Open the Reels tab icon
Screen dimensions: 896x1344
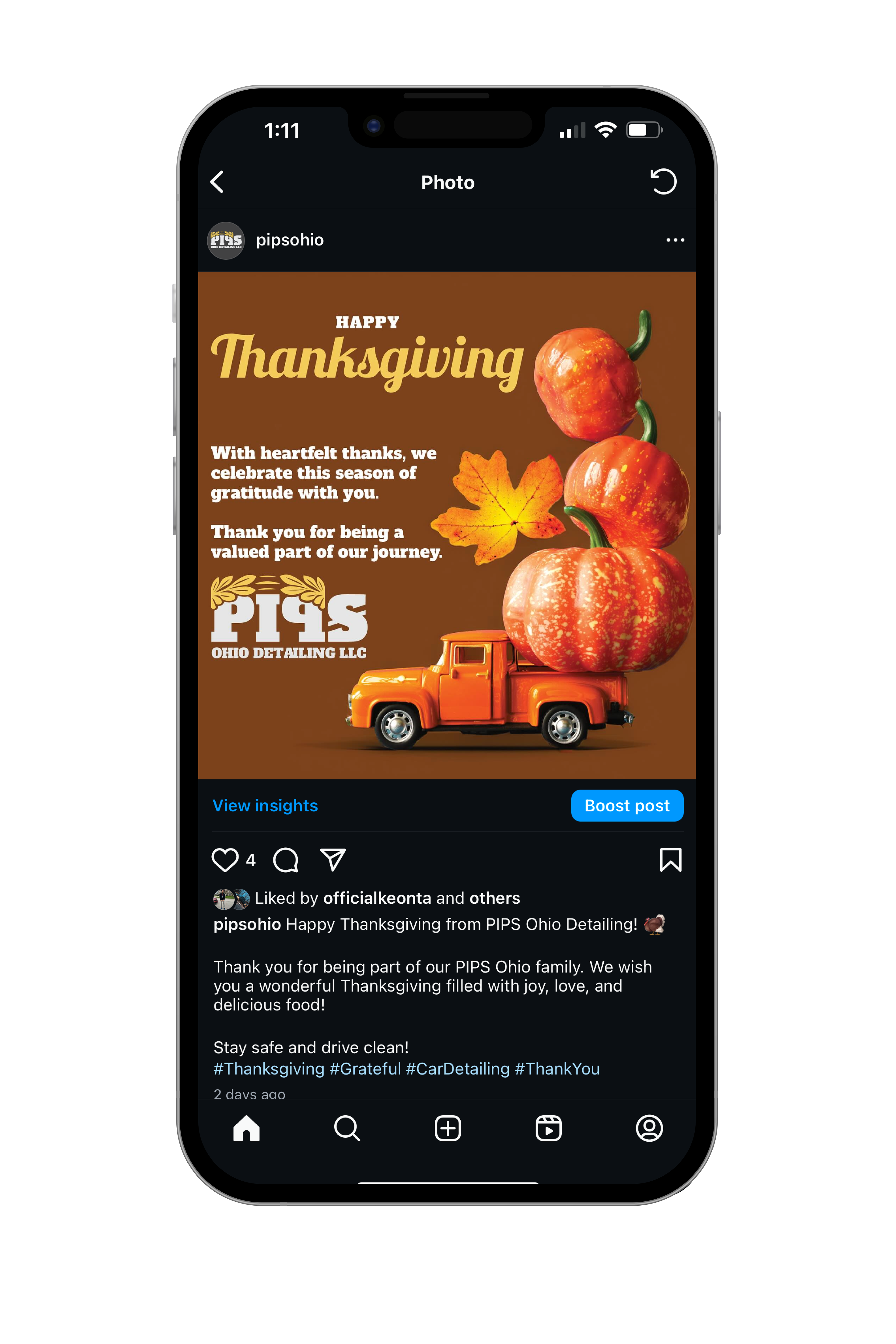point(549,1129)
